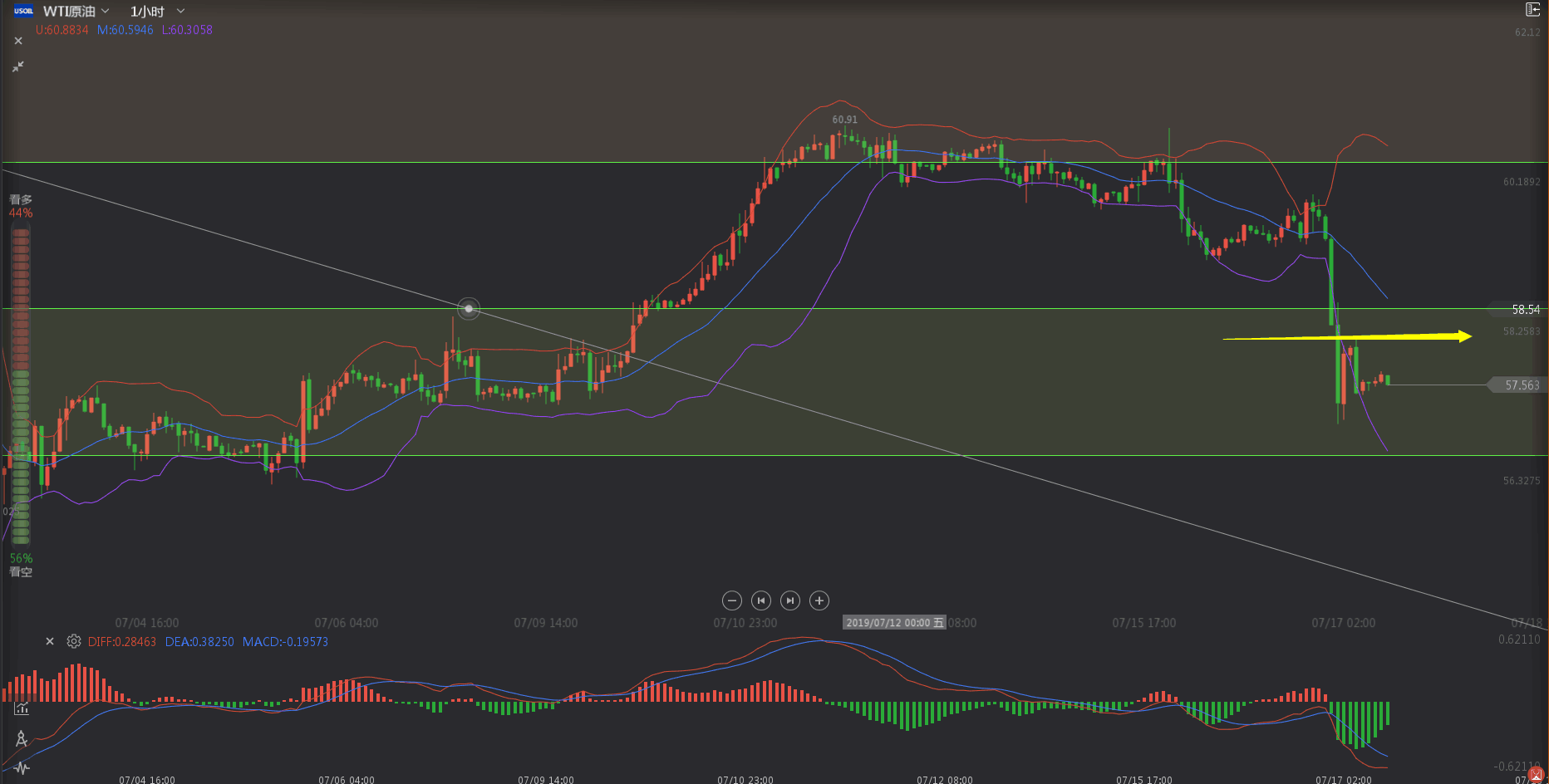Image resolution: width=1549 pixels, height=784 pixels.
Task: Click the 07/10 23:00 time axis label
Action: point(745,623)
